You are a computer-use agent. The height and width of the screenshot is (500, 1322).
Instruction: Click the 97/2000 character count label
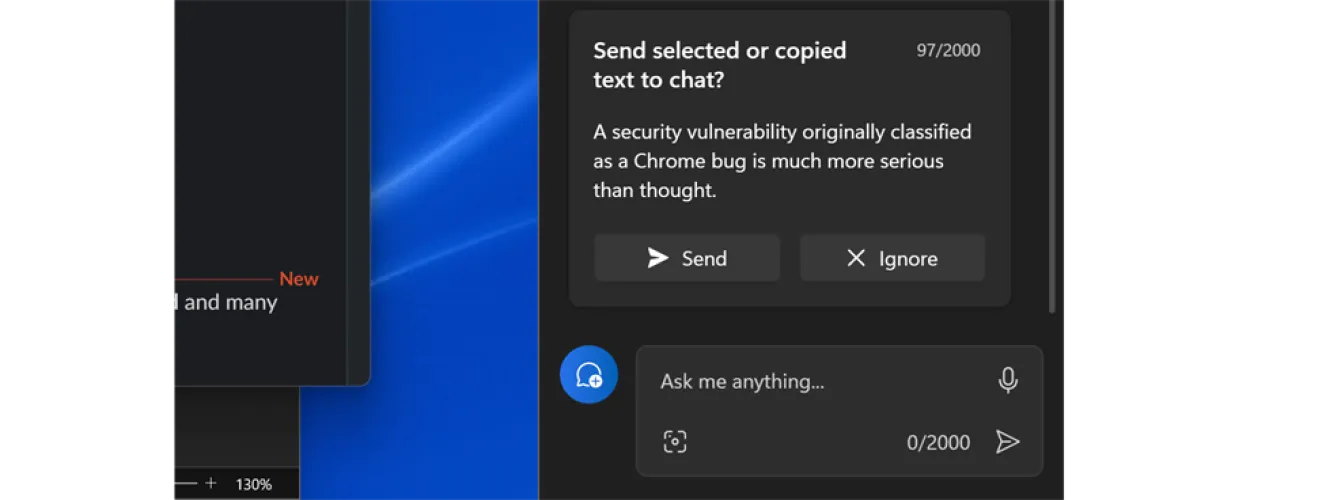click(x=948, y=50)
